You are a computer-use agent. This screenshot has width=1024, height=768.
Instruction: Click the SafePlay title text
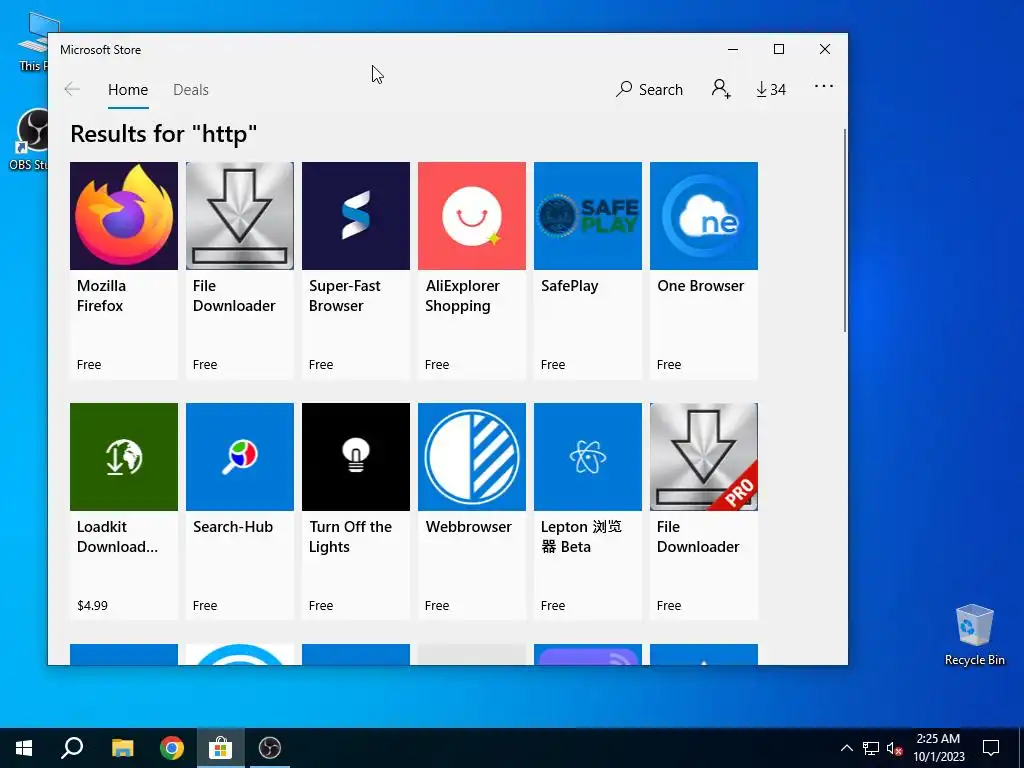pyautogui.click(x=569, y=286)
